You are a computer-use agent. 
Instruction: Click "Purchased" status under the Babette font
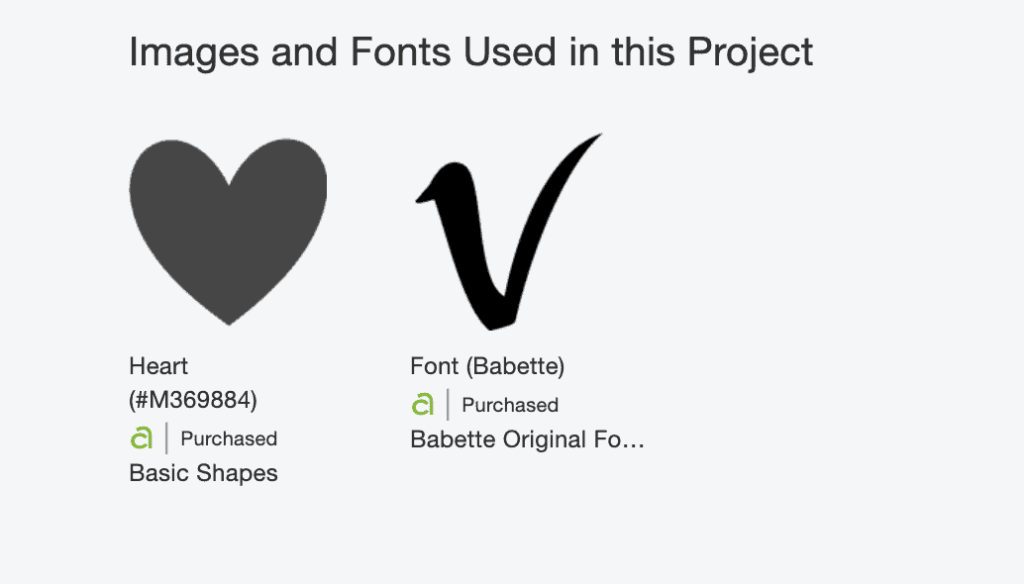(x=510, y=406)
